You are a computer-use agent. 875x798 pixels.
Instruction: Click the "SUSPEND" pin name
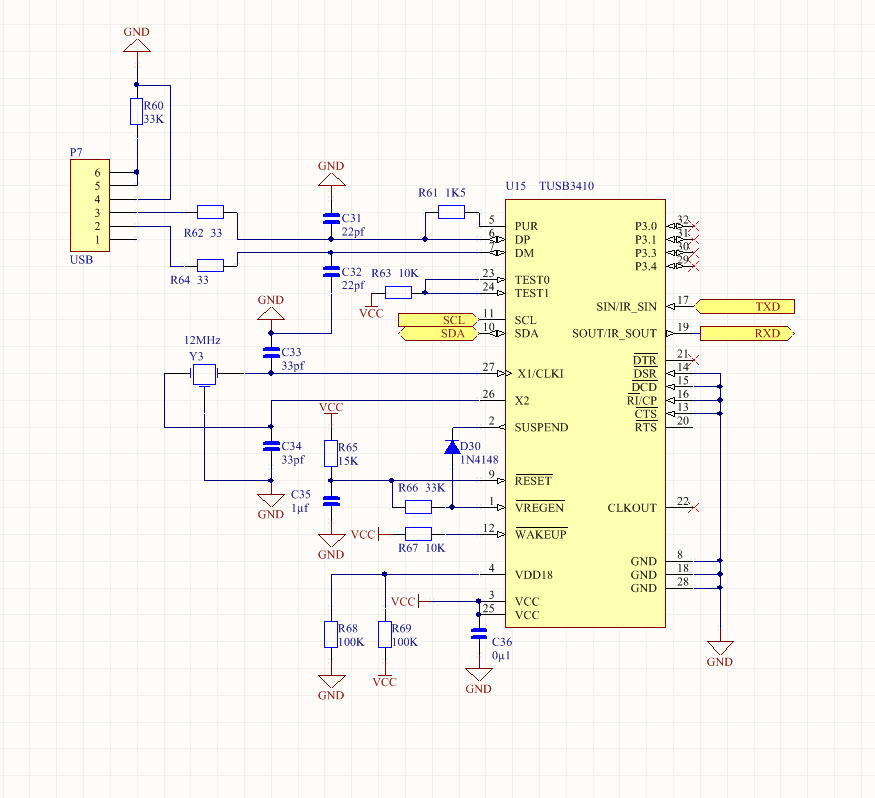[x=541, y=427]
